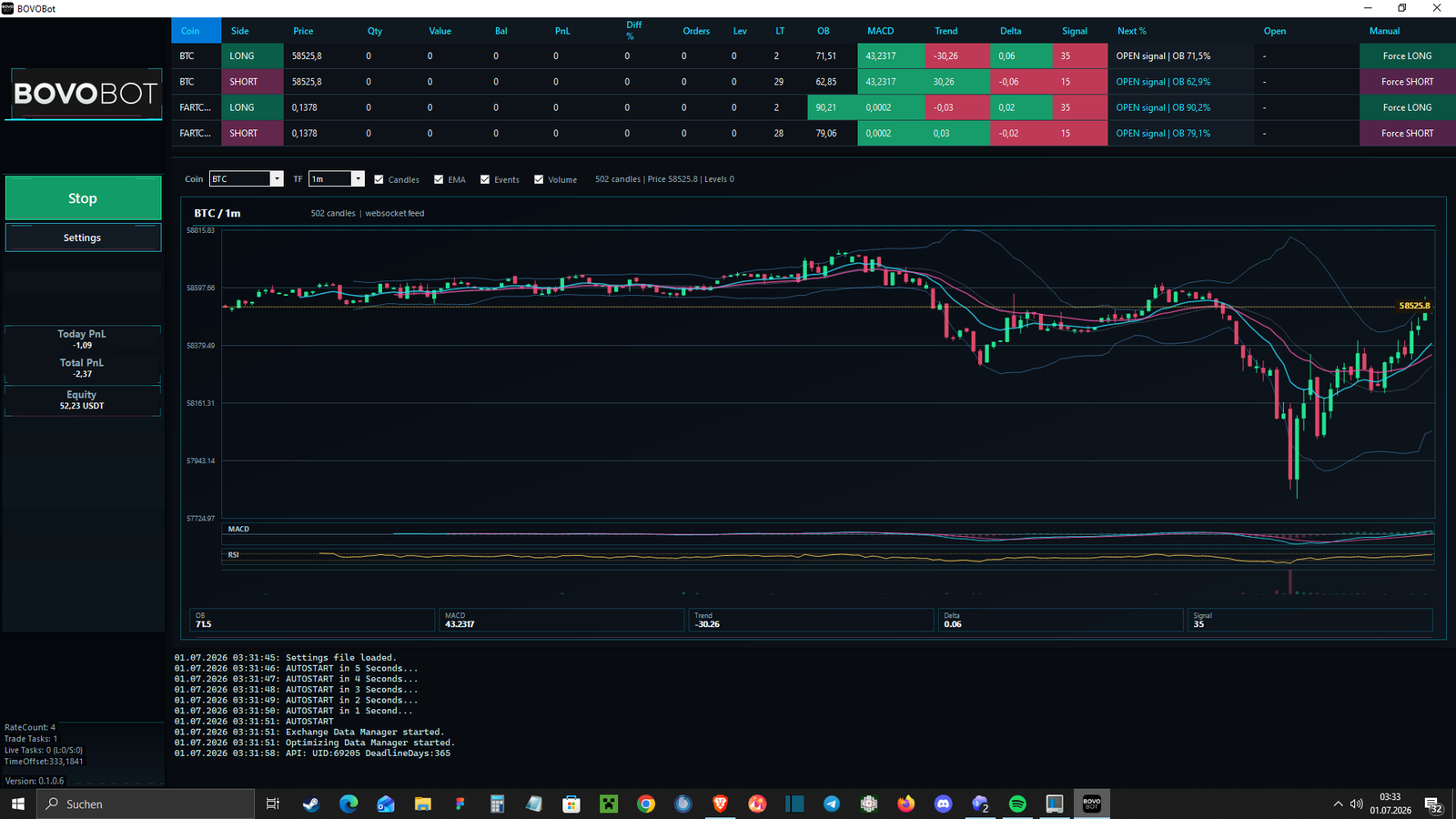Click the taskbar clock showing 03:33
1456x819 pixels.
click(x=1390, y=804)
